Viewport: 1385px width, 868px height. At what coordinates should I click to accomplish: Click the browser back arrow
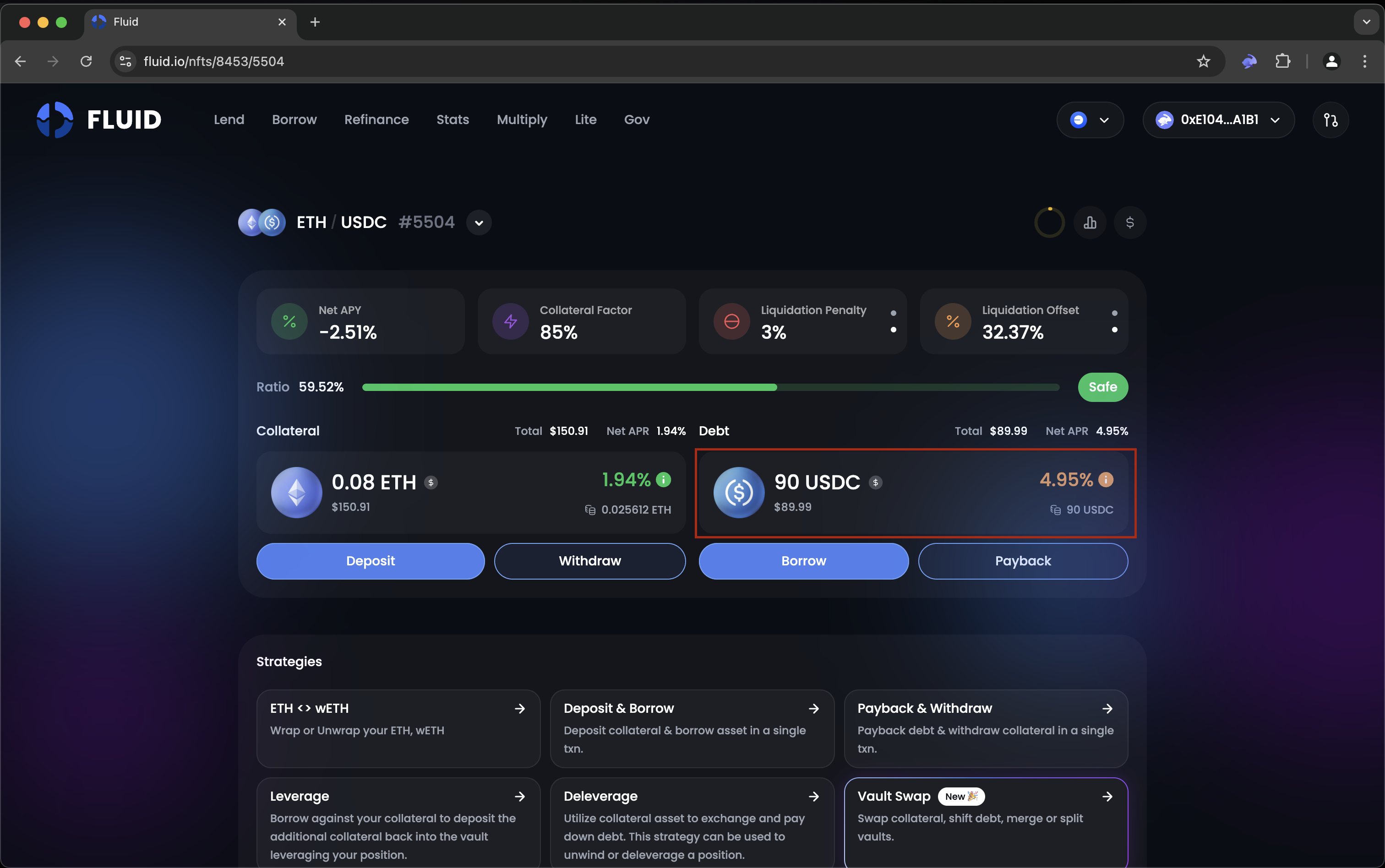point(21,61)
